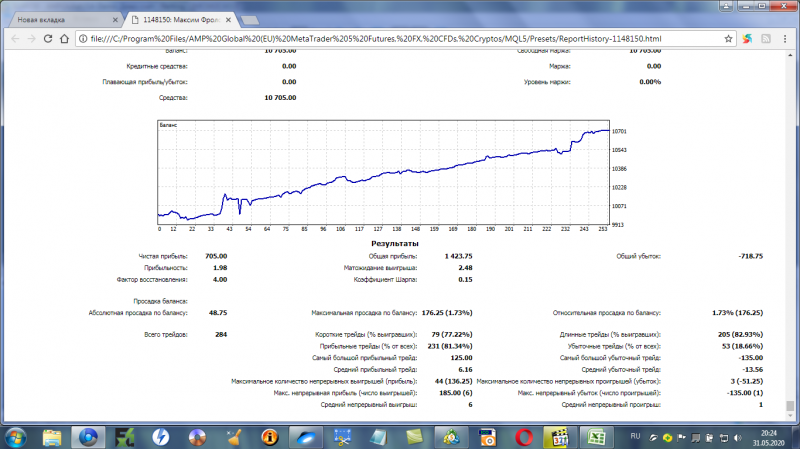The image size is (800, 449).
Task: Focus the address bar with ReportHistory URL
Action: click(x=406, y=39)
